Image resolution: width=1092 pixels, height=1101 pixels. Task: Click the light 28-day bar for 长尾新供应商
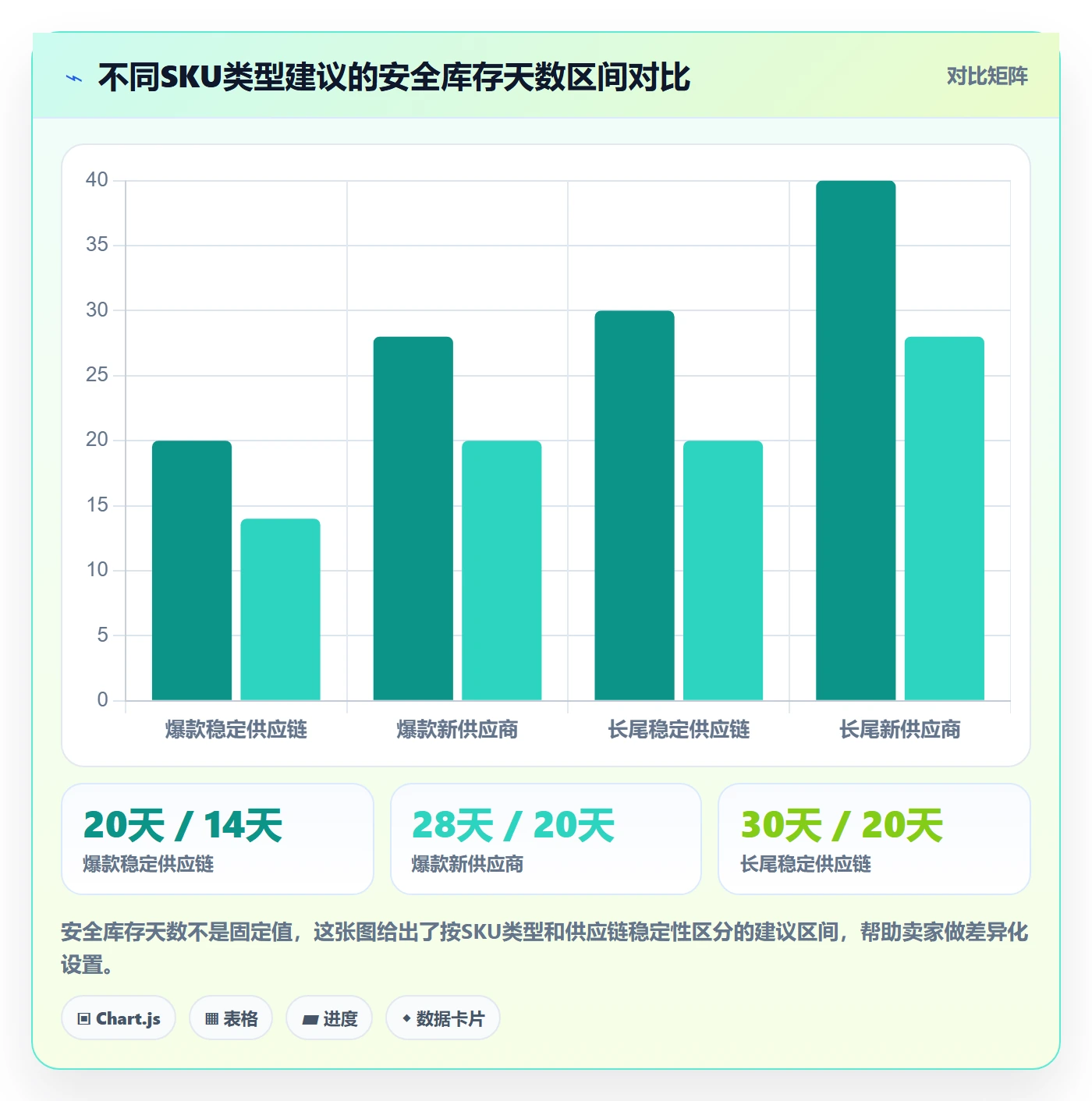pyautogui.click(x=945, y=519)
